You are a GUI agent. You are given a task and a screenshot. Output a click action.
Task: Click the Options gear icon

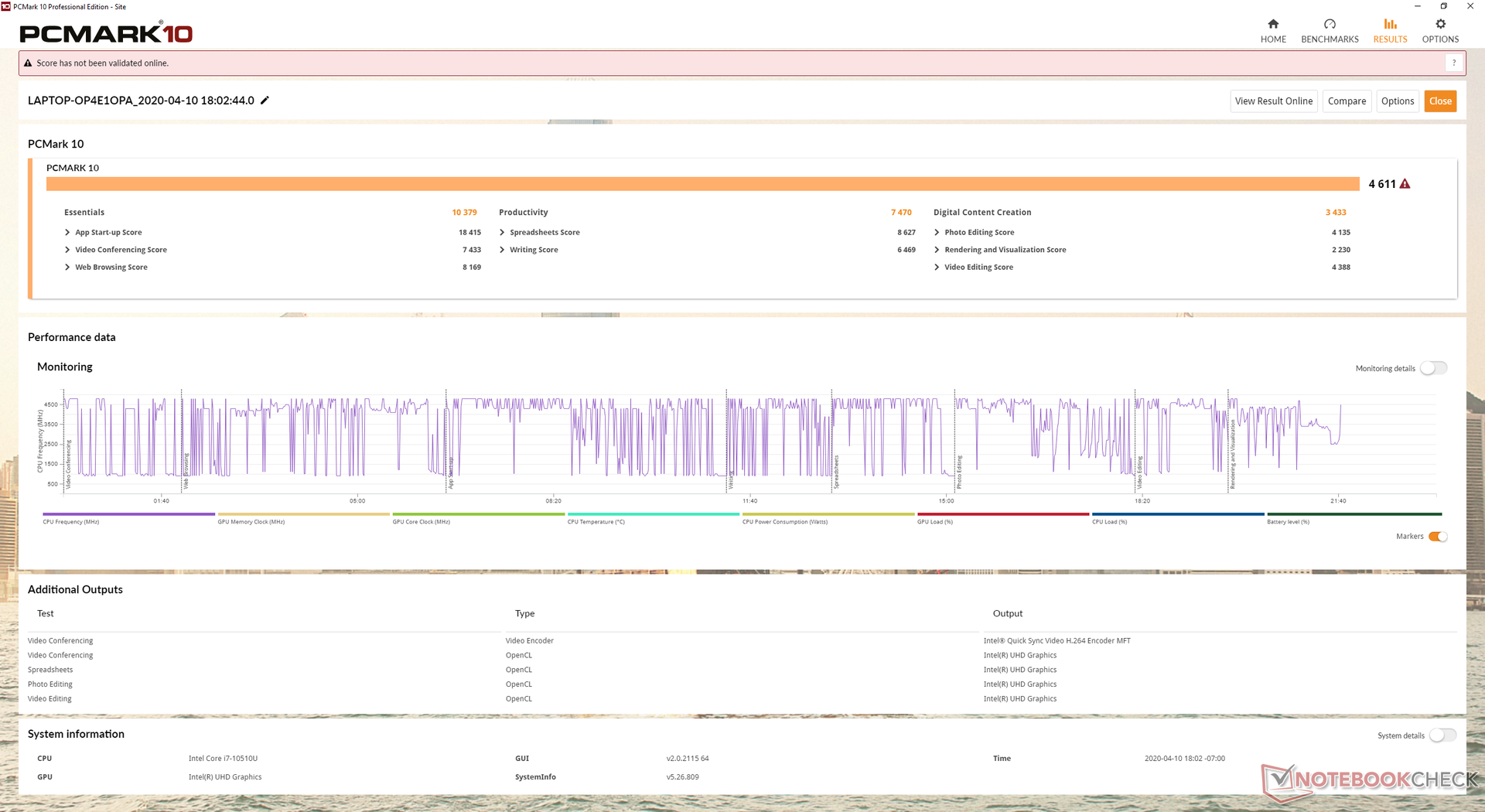click(1440, 24)
